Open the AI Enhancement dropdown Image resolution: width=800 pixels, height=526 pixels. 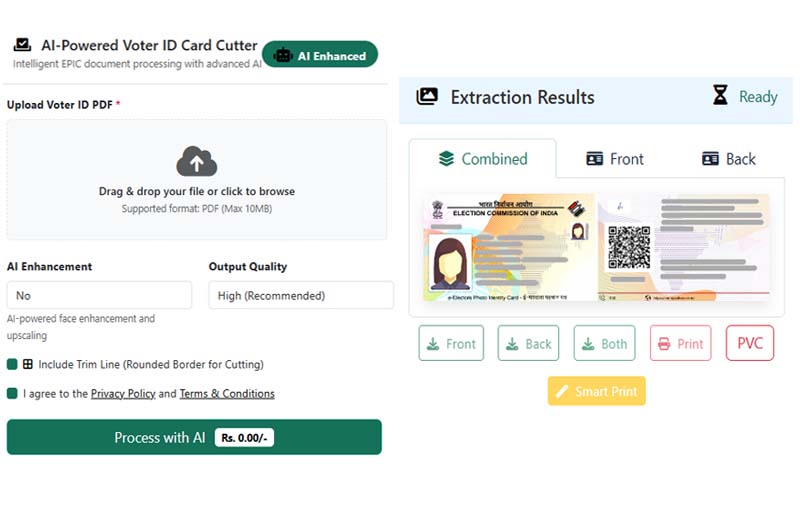click(x=99, y=295)
